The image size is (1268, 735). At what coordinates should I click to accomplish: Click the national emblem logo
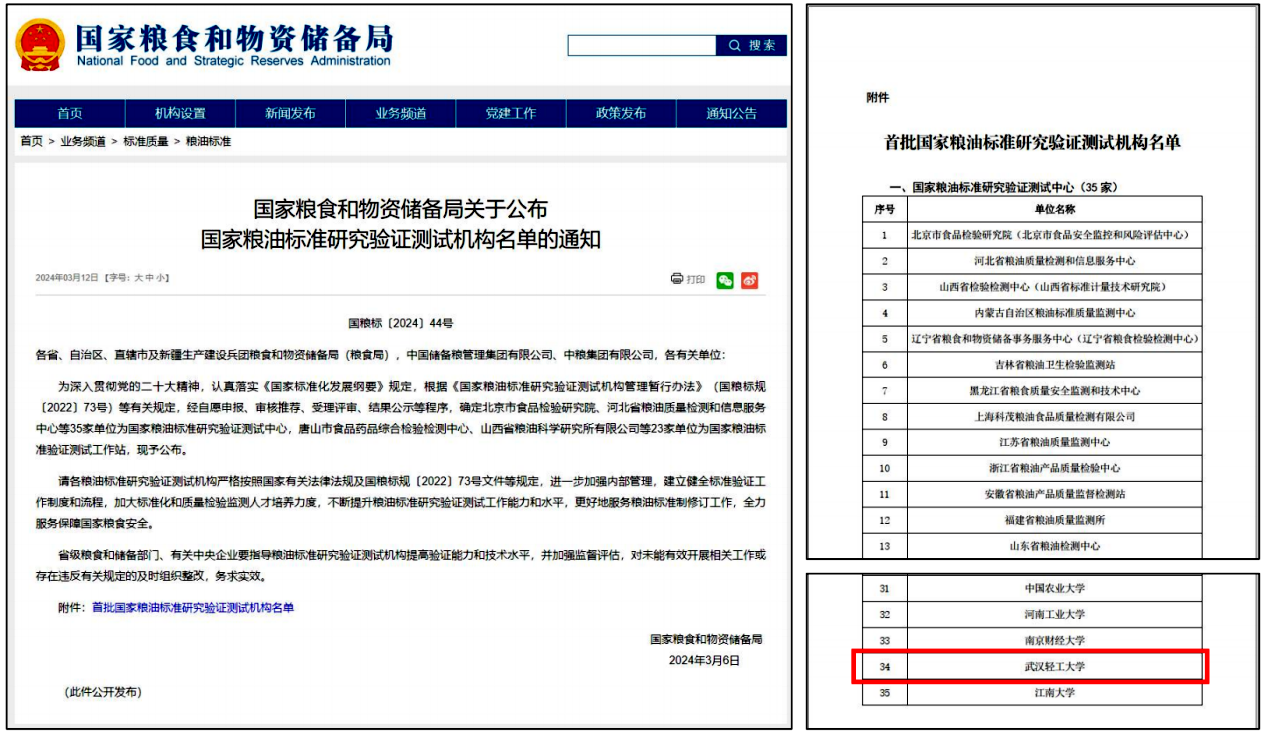[40, 44]
